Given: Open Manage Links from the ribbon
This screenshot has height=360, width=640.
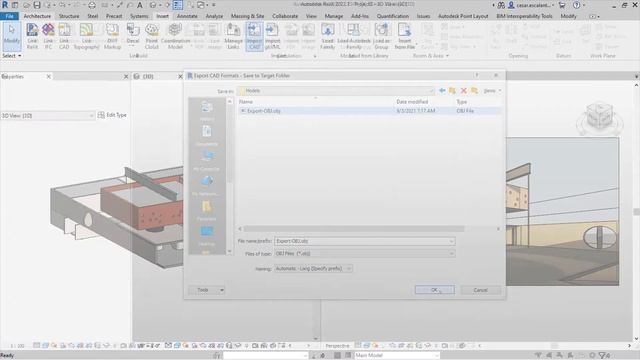Looking at the screenshot, I should click(233, 36).
